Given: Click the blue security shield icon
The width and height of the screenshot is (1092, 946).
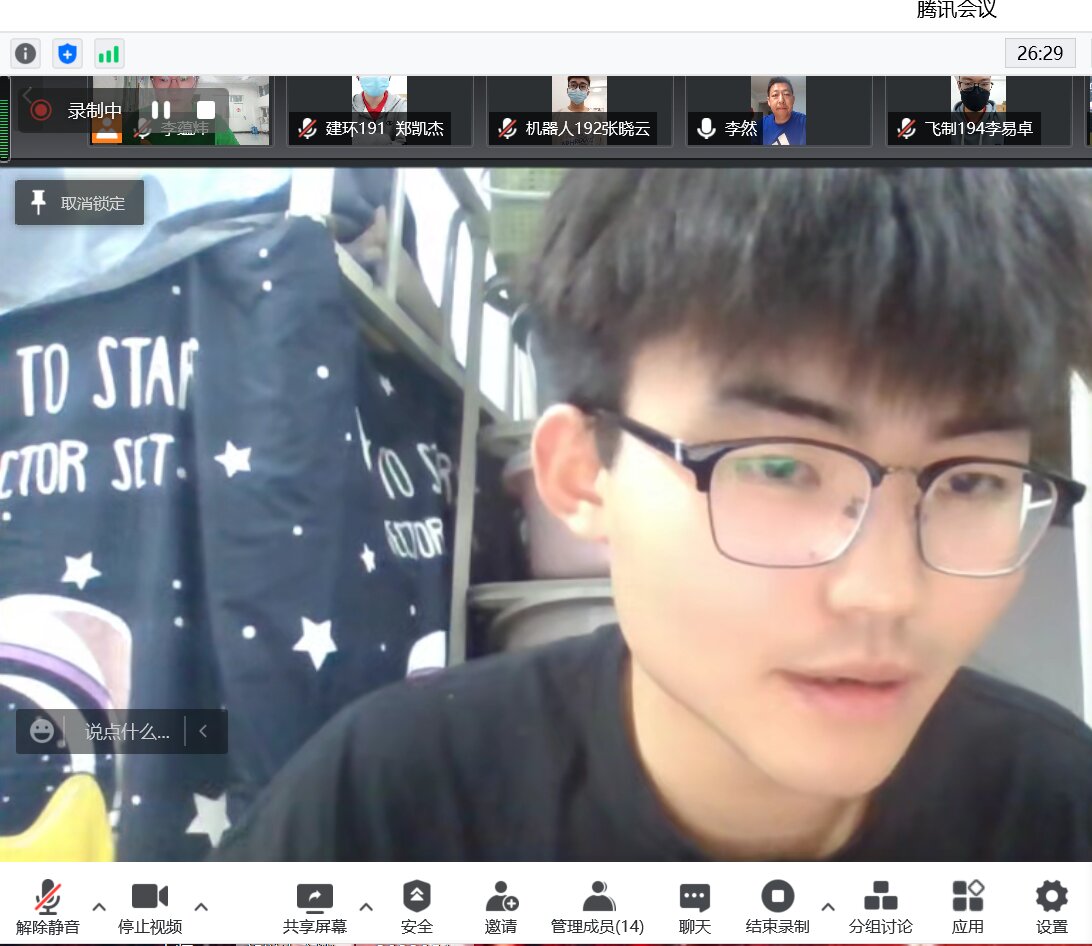Looking at the screenshot, I should click(67, 53).
